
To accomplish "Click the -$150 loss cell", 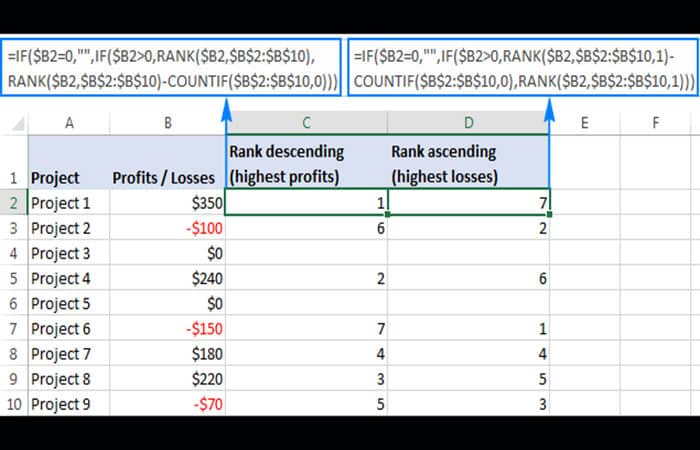I will point(167,328).
